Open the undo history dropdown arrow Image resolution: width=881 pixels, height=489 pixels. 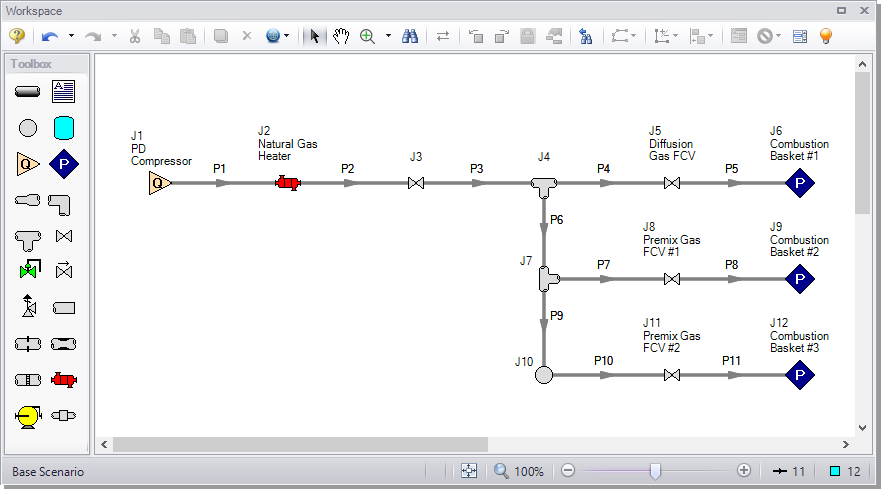(71, 36)
